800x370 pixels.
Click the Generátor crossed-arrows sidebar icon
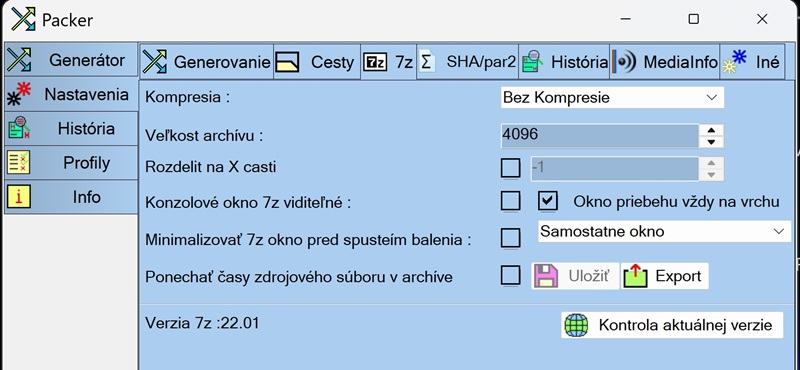(x=19, y=60)
